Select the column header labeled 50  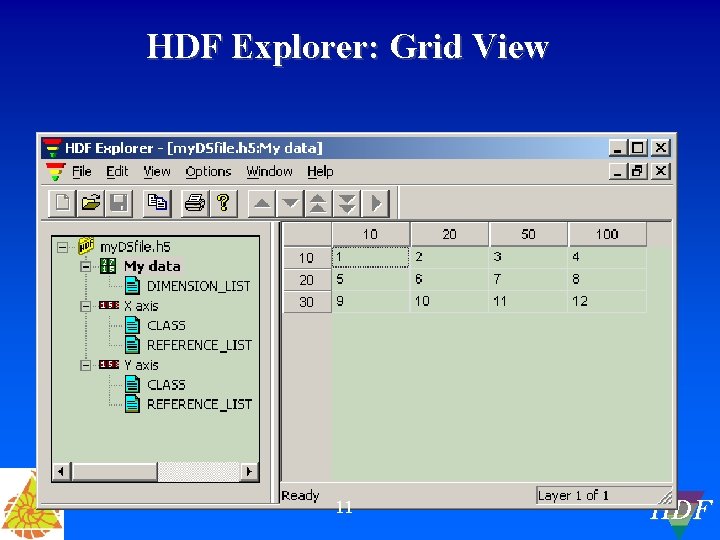[529, 234]
